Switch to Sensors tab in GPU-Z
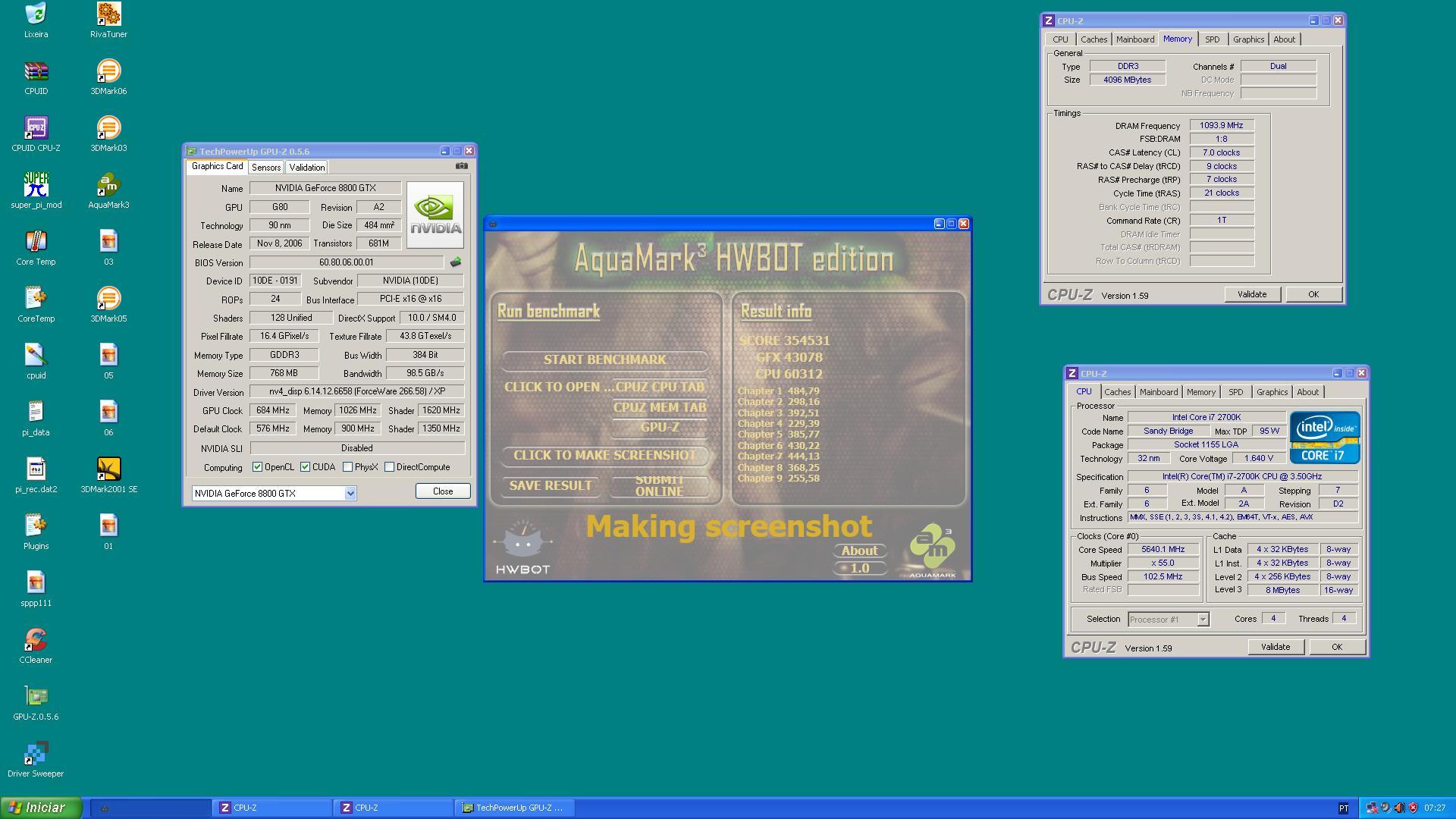The image size is (1456, 819). 266,168
